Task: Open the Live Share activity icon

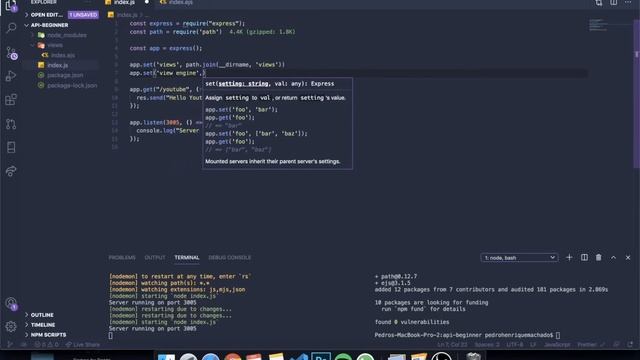Action: 11,171
